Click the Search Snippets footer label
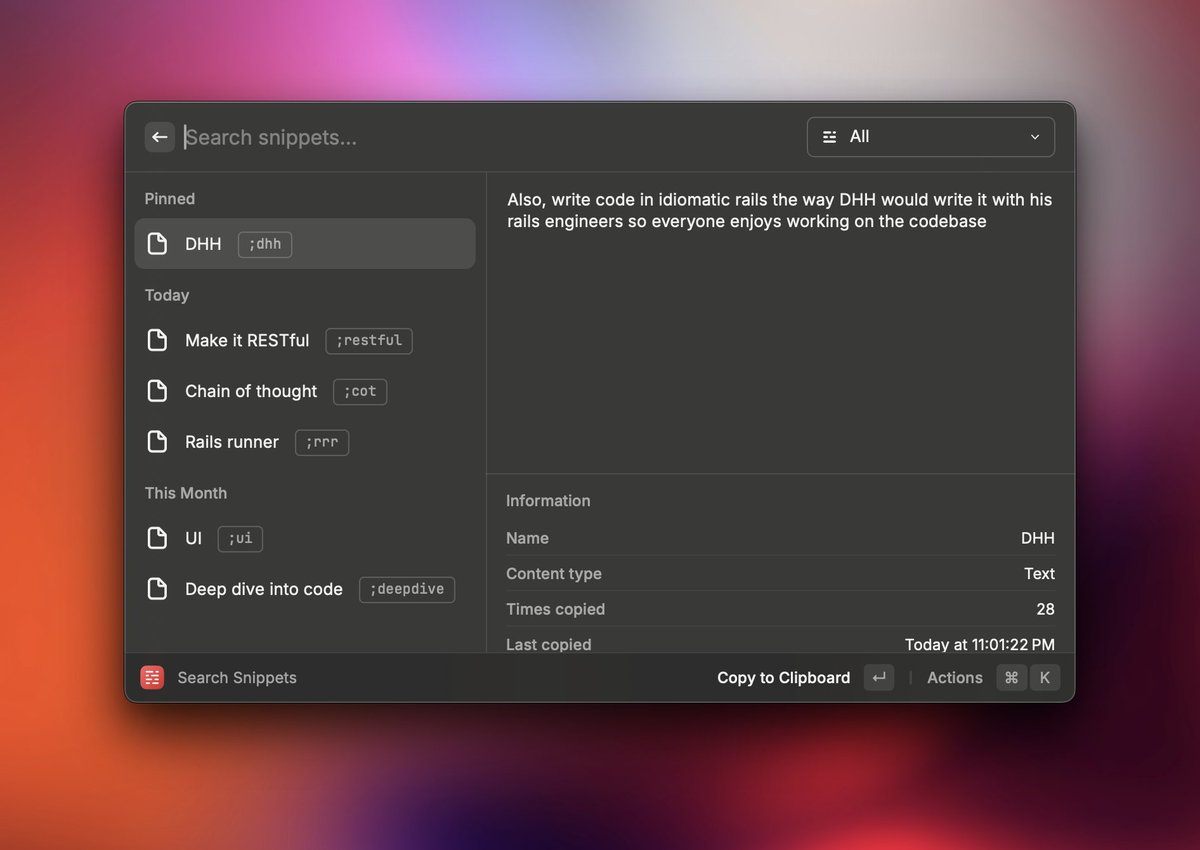The height and width of the screenshot is (850, 1200). (237, 677)
